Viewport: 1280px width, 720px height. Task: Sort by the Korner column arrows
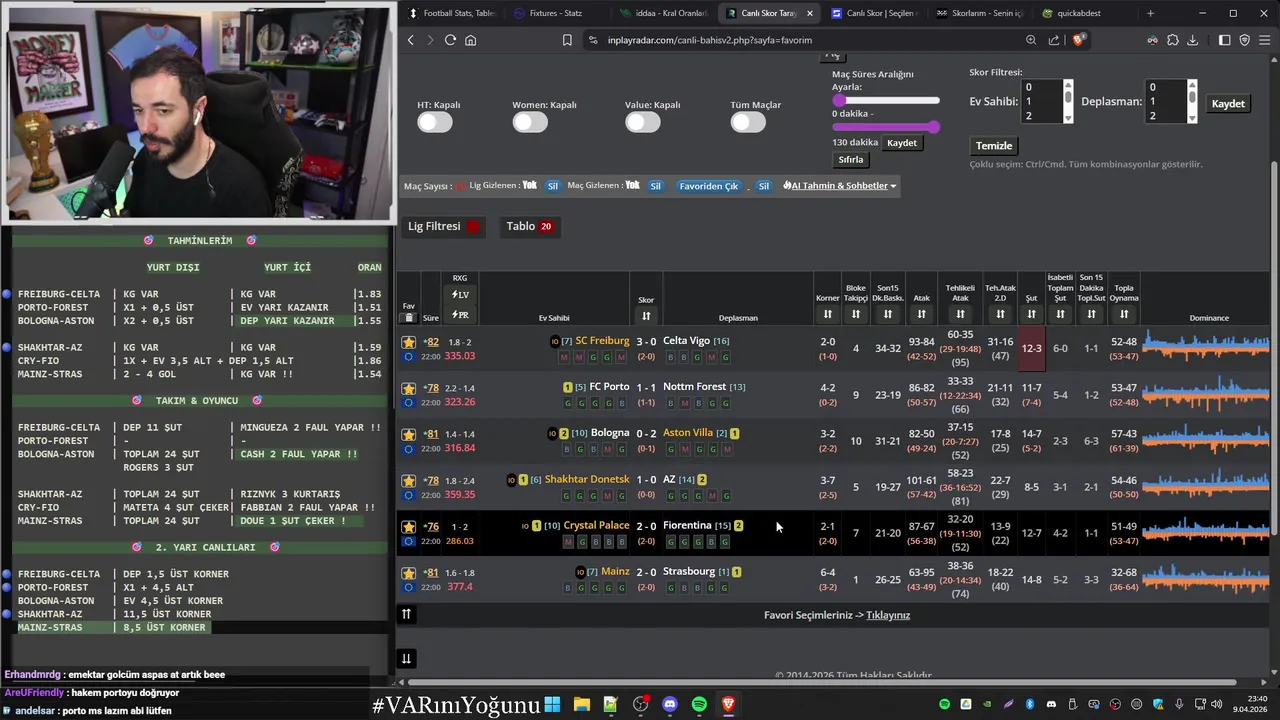(827, 314)
